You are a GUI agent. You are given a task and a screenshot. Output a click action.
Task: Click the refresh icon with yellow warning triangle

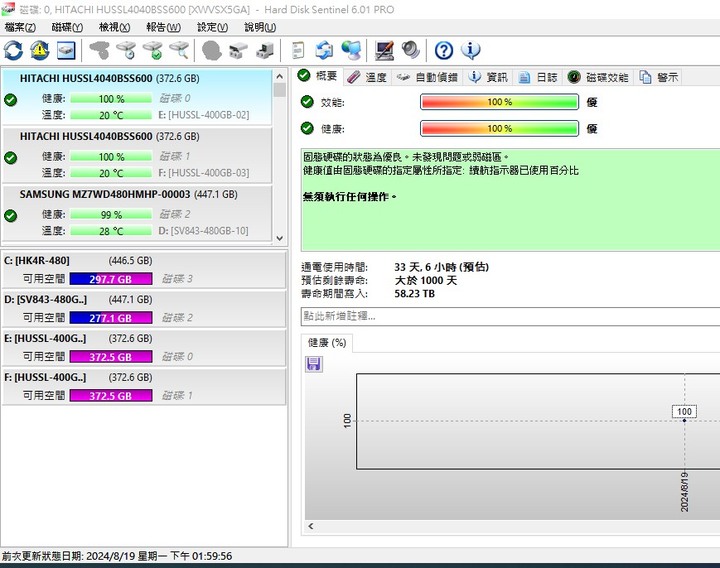point(40,50)
